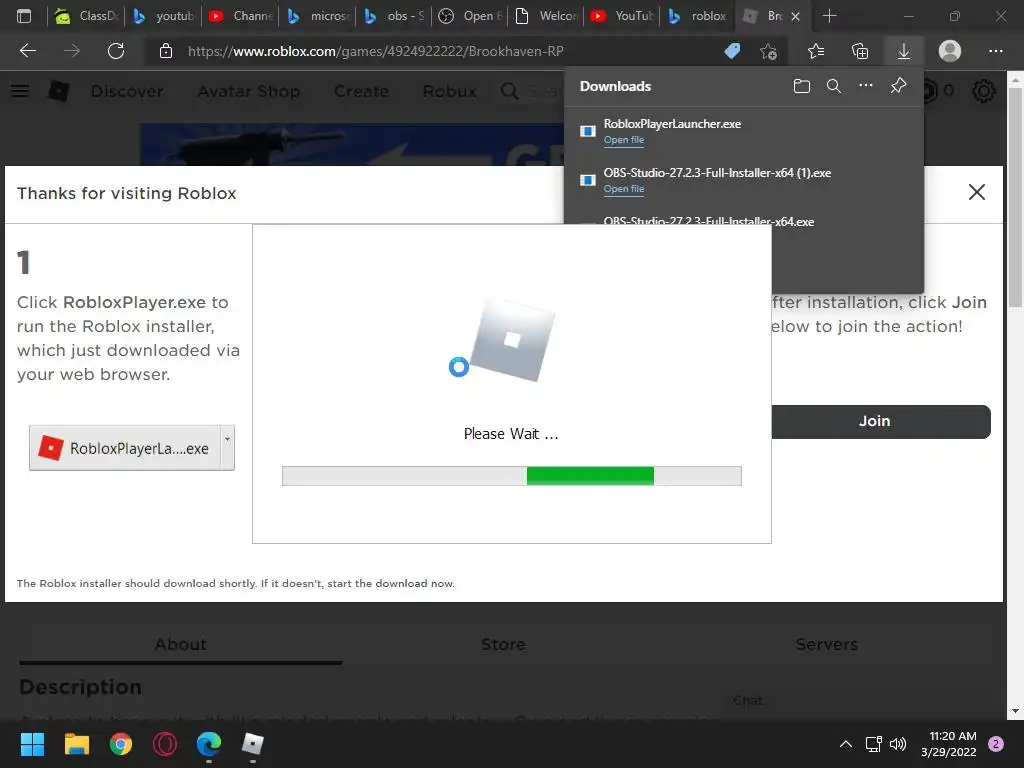This screenshot has width=1024, height=768.
Task: Open a new browser tab
Action: (829, 16)
